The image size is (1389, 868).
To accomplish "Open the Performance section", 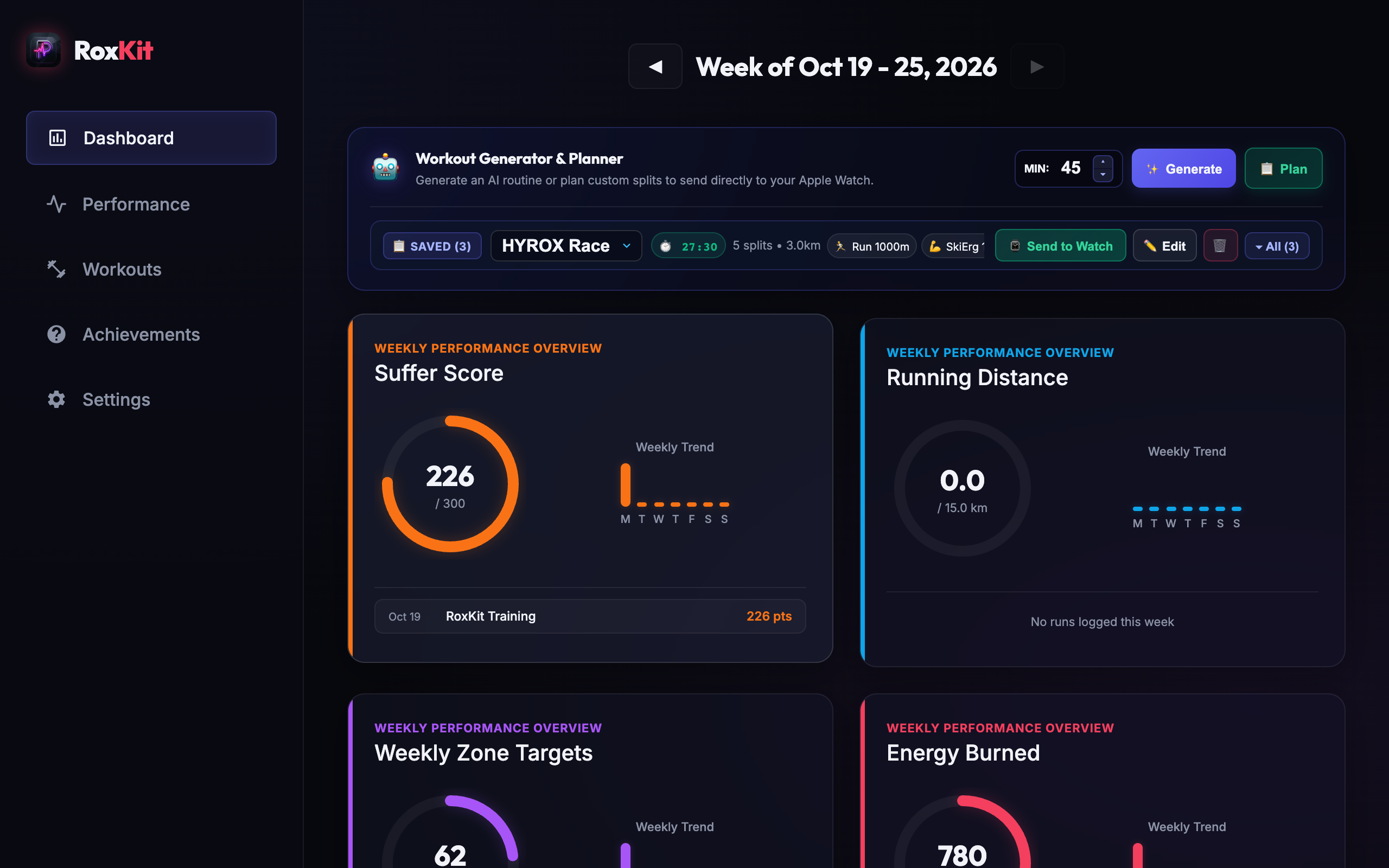I will (x=151, y=204).
